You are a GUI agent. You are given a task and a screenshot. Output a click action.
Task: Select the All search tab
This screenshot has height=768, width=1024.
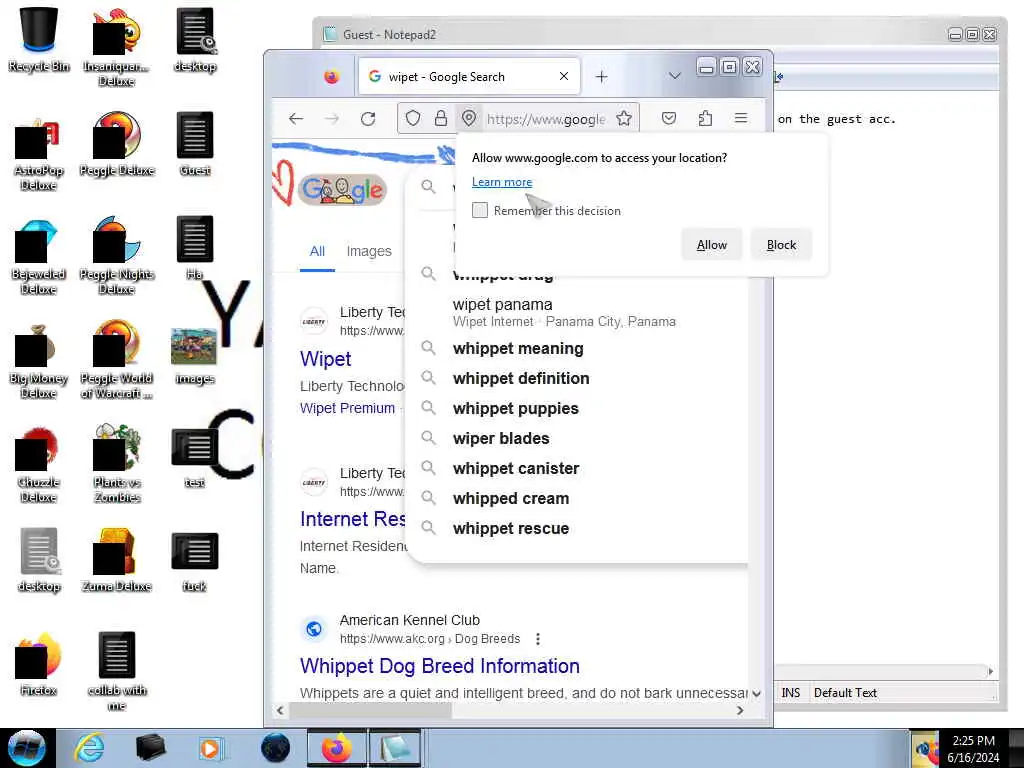(x=317, y=251)
